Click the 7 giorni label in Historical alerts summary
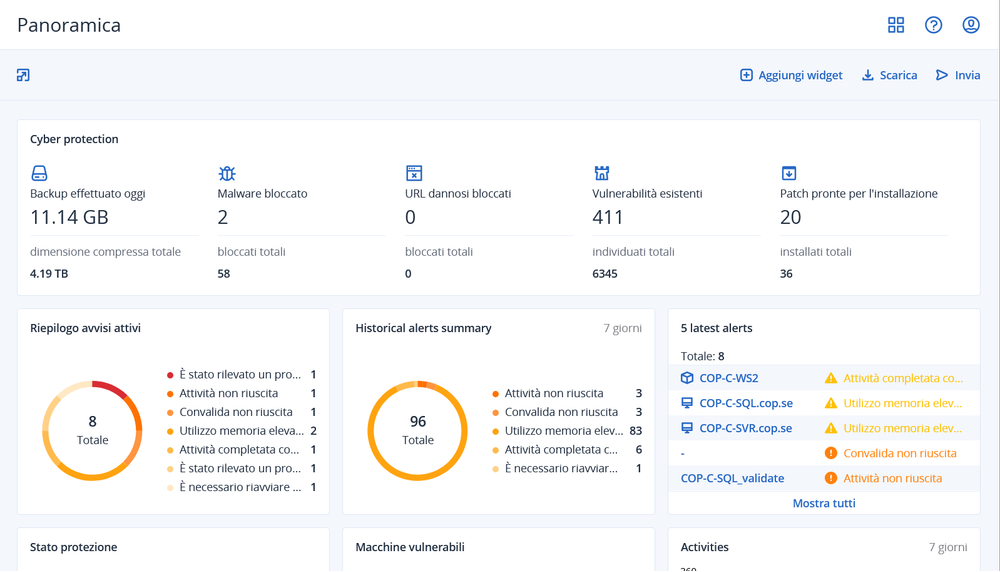Image resolution: width=1000 pixels, height=572 pixels. tap(622, 328)
